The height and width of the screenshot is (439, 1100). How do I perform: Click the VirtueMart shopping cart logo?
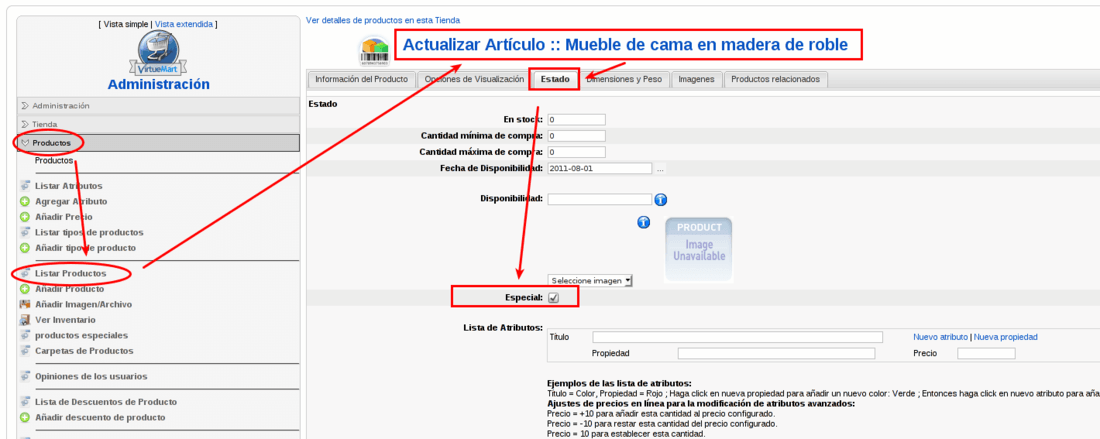158,53
